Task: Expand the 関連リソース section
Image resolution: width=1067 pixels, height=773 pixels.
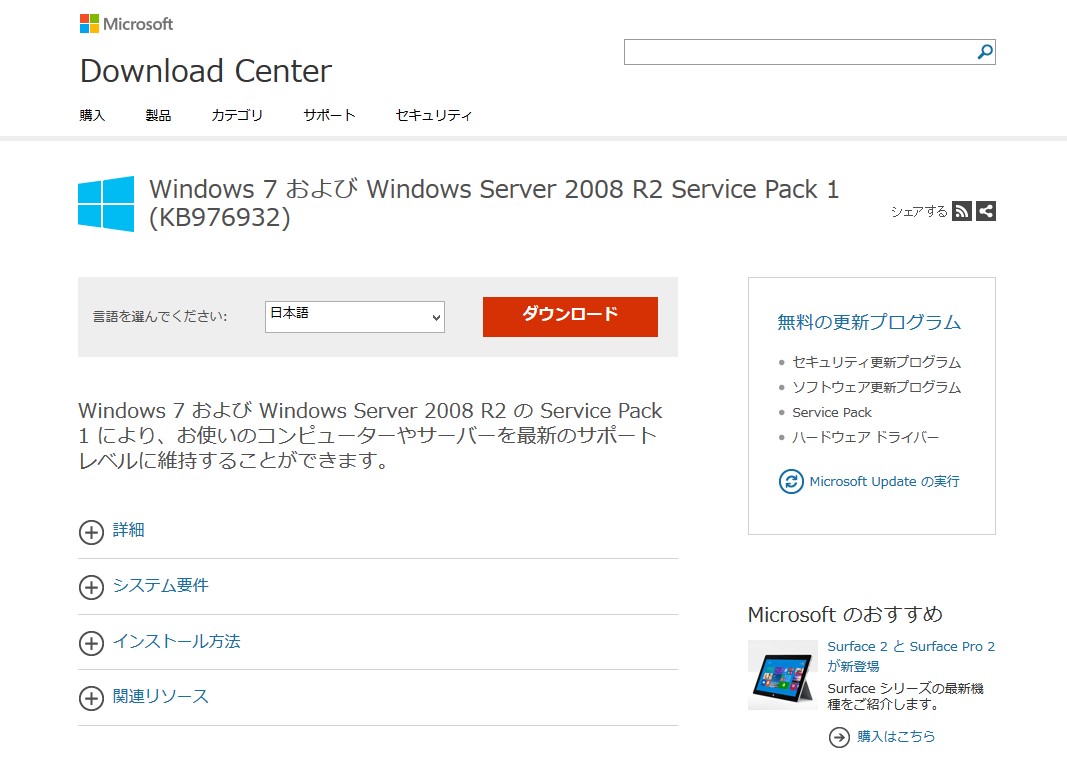Action: pos(91,698)
